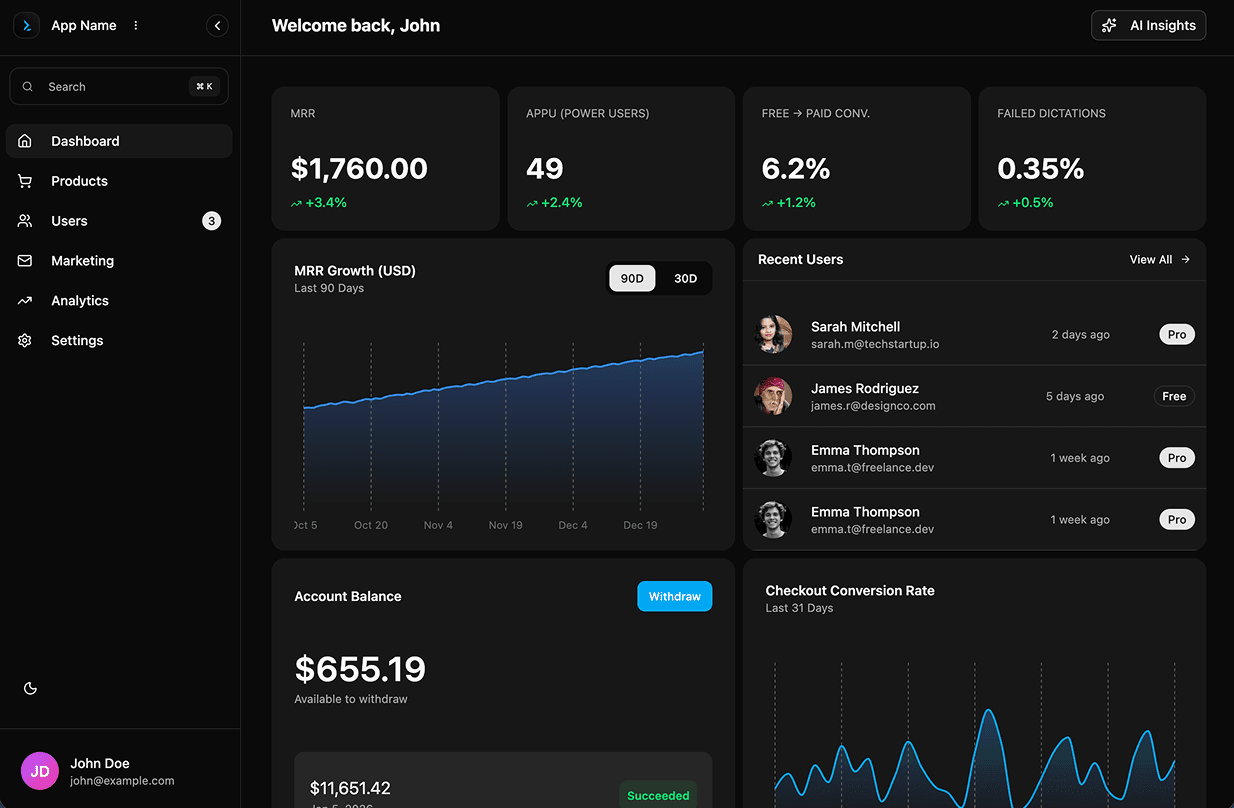The height and width of the screenshot is (808, 1234).
Task: Open the Marketing envelope icon
Action: 25,261
